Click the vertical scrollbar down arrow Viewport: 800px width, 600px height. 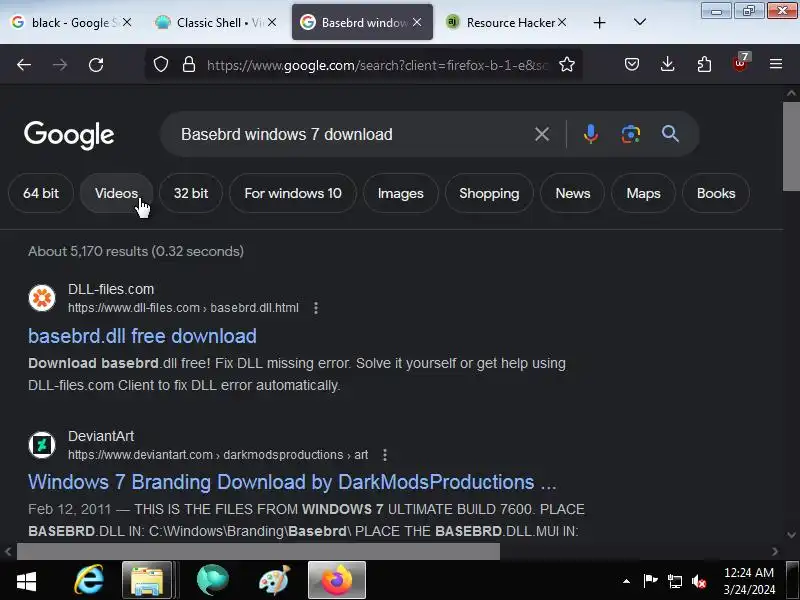tap(791, 535)
